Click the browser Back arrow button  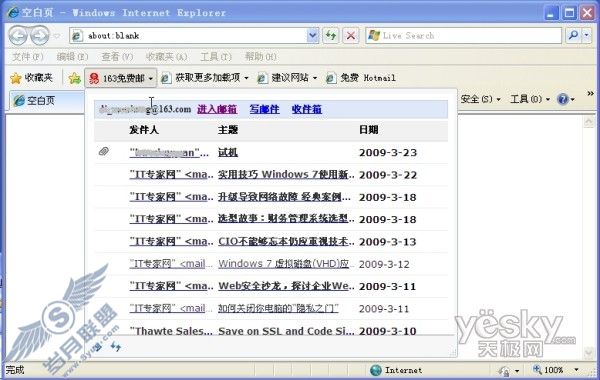[18, 36]
